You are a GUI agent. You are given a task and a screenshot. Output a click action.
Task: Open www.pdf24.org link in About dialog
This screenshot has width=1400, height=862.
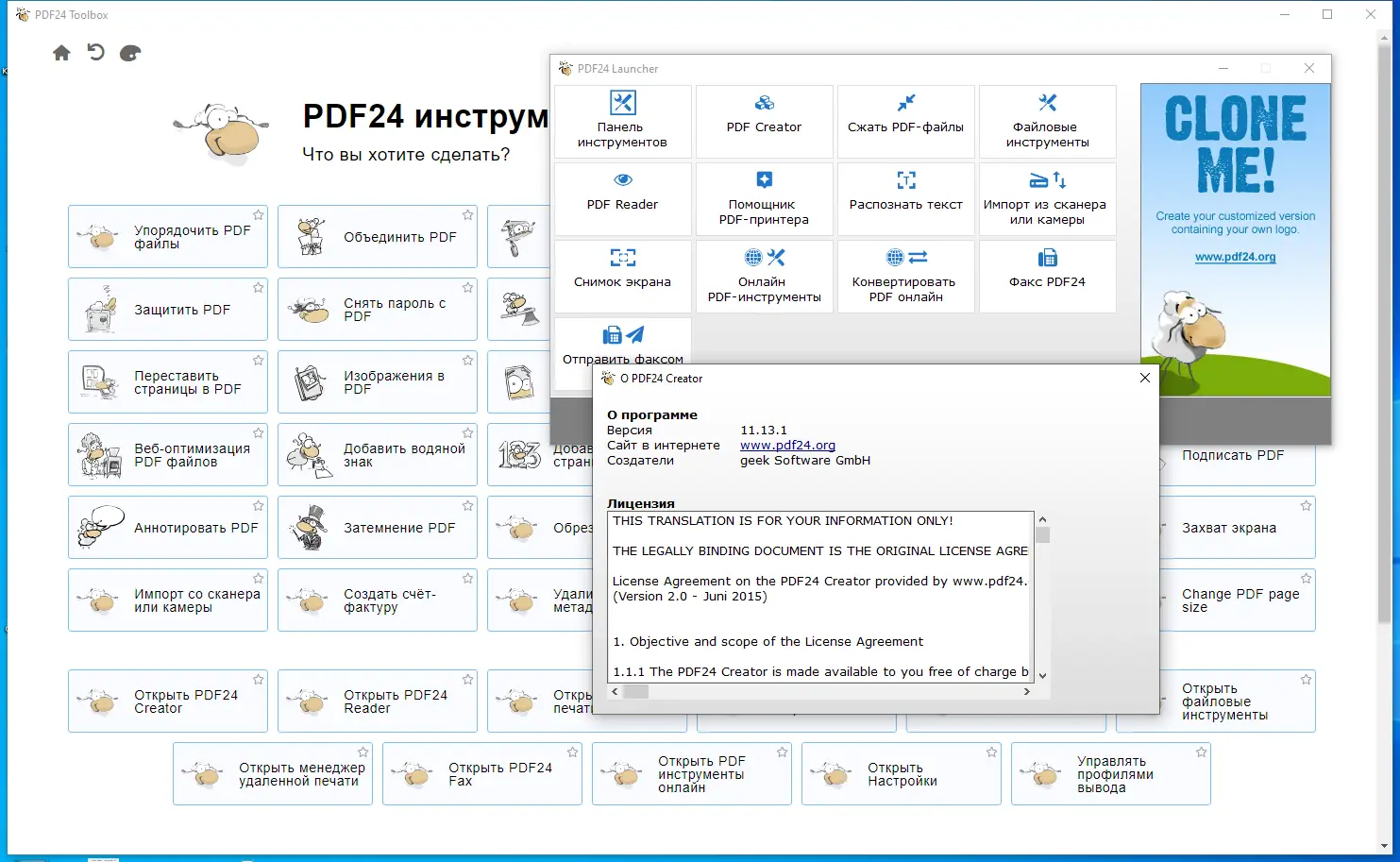[787, 446]
